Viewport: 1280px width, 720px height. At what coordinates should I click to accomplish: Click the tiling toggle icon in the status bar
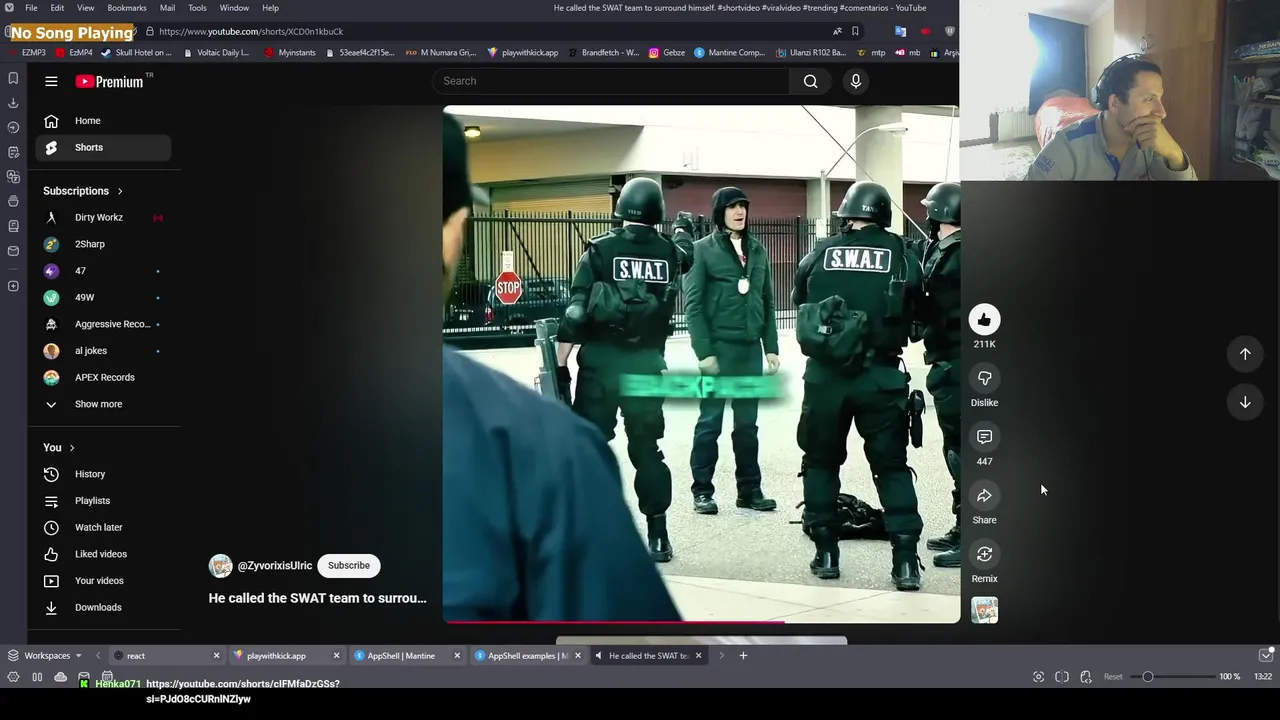click(1062, 677)
